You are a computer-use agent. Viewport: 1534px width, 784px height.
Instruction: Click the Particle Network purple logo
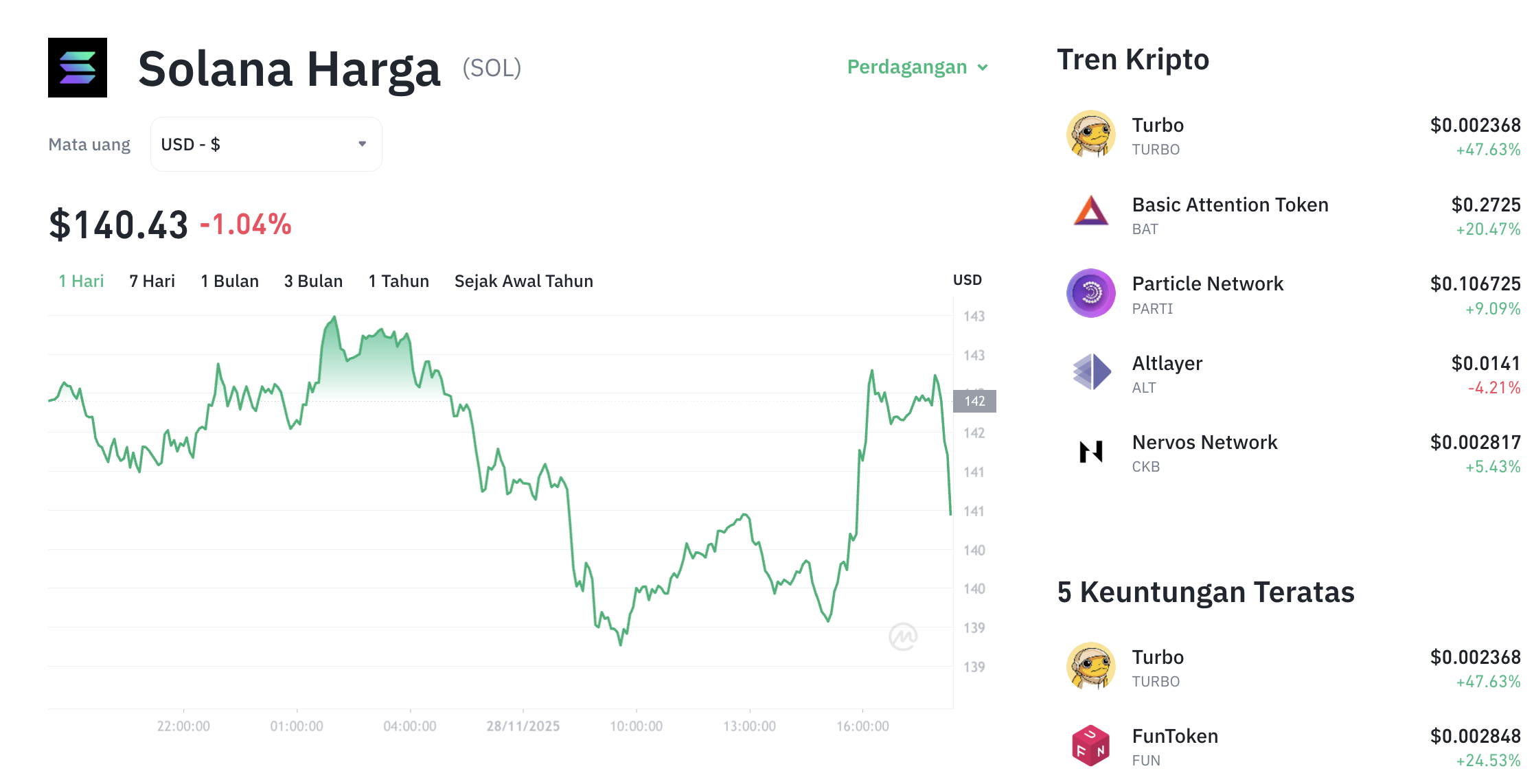[x=1090, y=293]
